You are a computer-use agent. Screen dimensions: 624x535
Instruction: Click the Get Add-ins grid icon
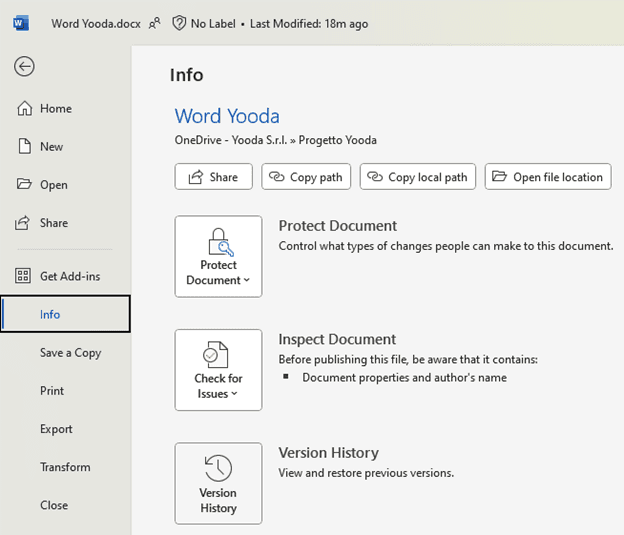[x=23, y=276]
